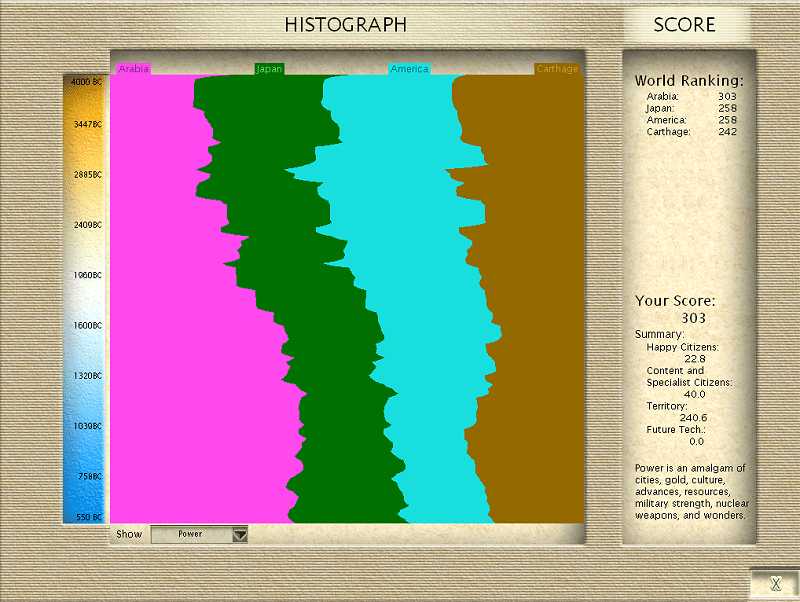Select the America civilization label

click(409, 68)
